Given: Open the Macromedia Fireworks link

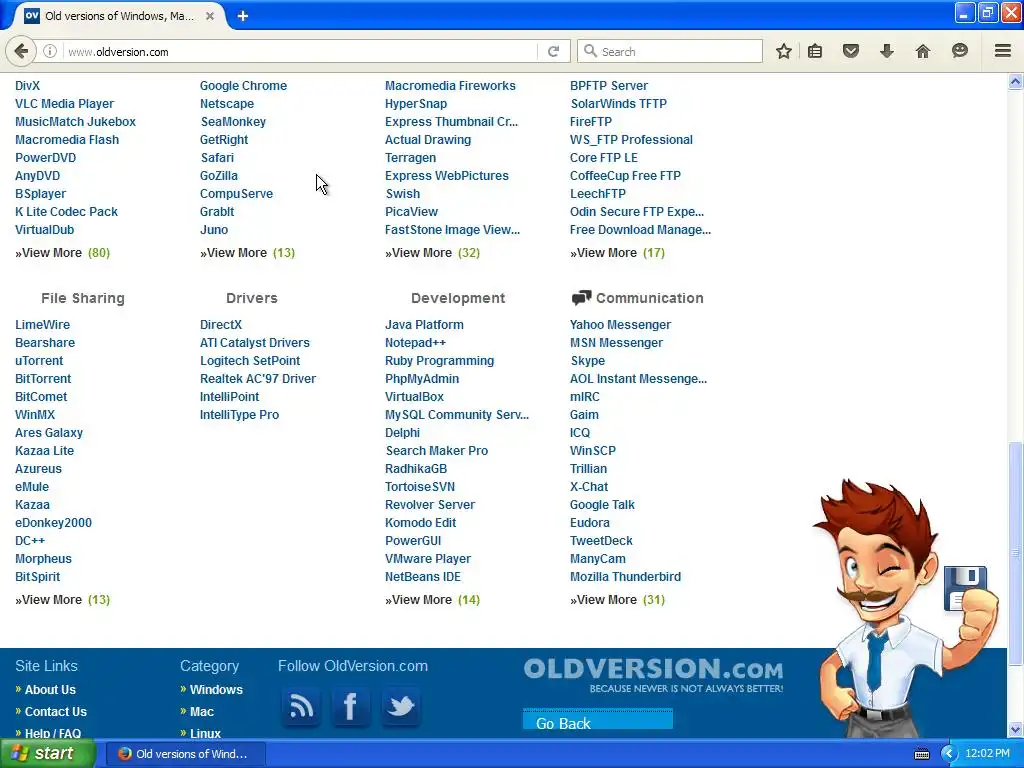Looking at the screenshot, I should click(450, 86).
